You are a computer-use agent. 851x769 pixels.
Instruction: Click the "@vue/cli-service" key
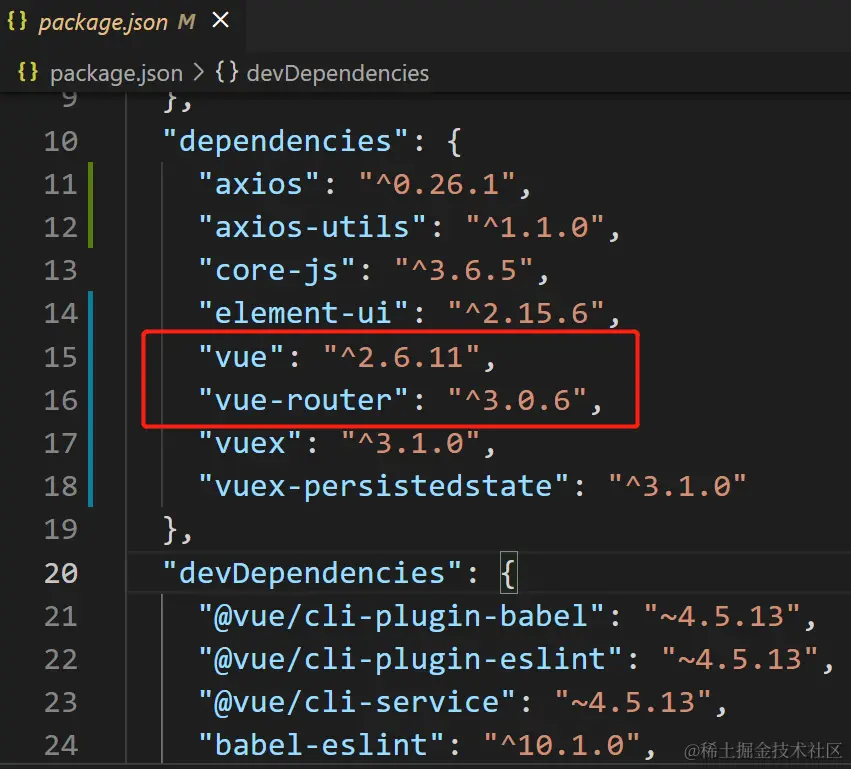pyautogui.click(x=357, y=702)
